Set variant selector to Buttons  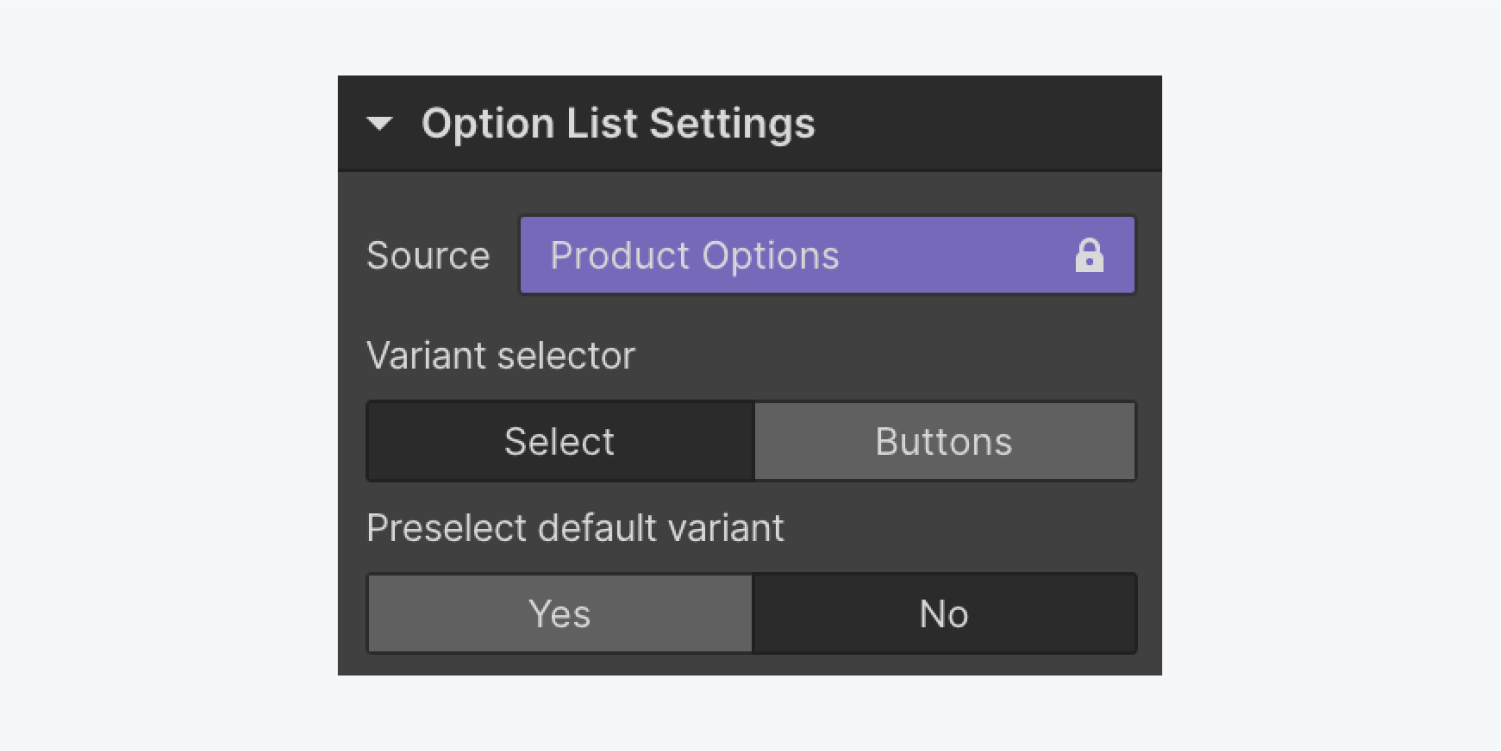click(x=944, y=441)
